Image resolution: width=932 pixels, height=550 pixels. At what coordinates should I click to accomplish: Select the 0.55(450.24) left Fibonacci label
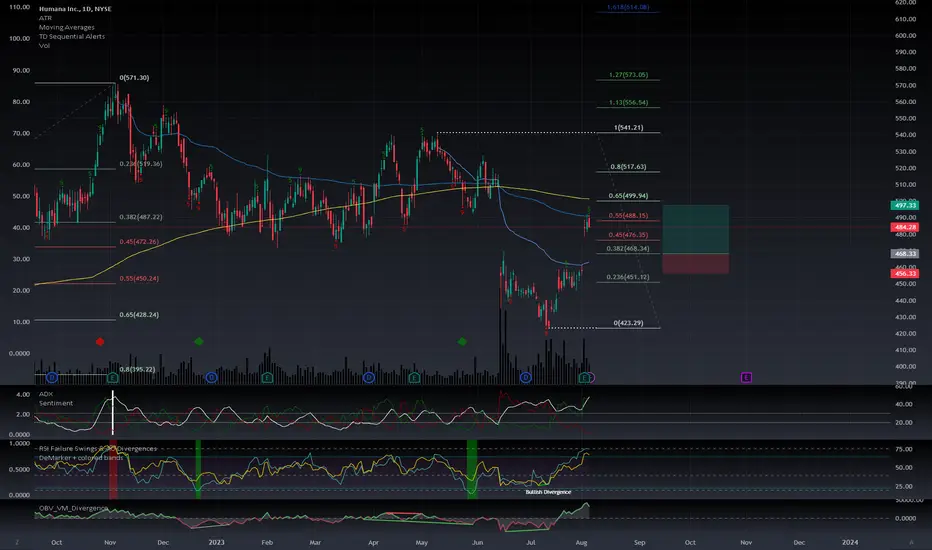pyautogui.click(x=139, y=278)
